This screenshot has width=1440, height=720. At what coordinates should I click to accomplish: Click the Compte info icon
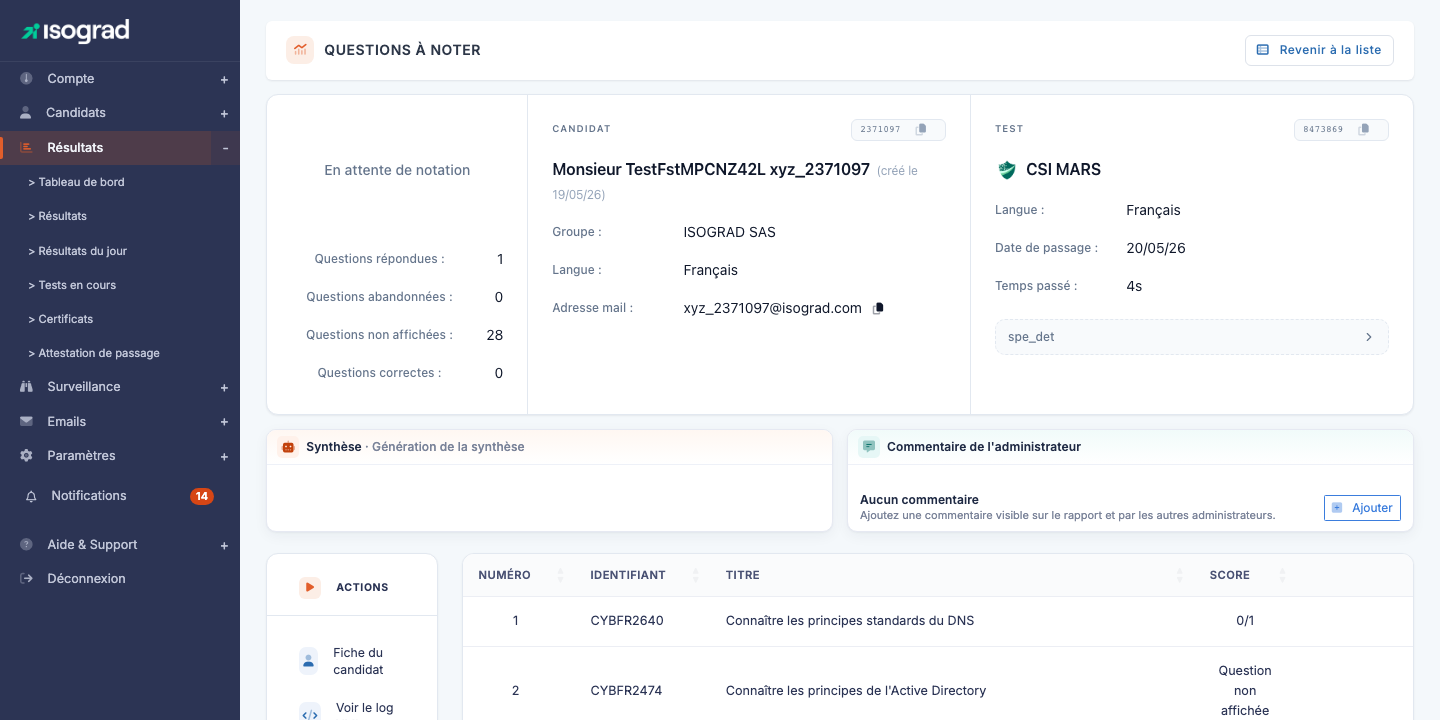[26, 79]
